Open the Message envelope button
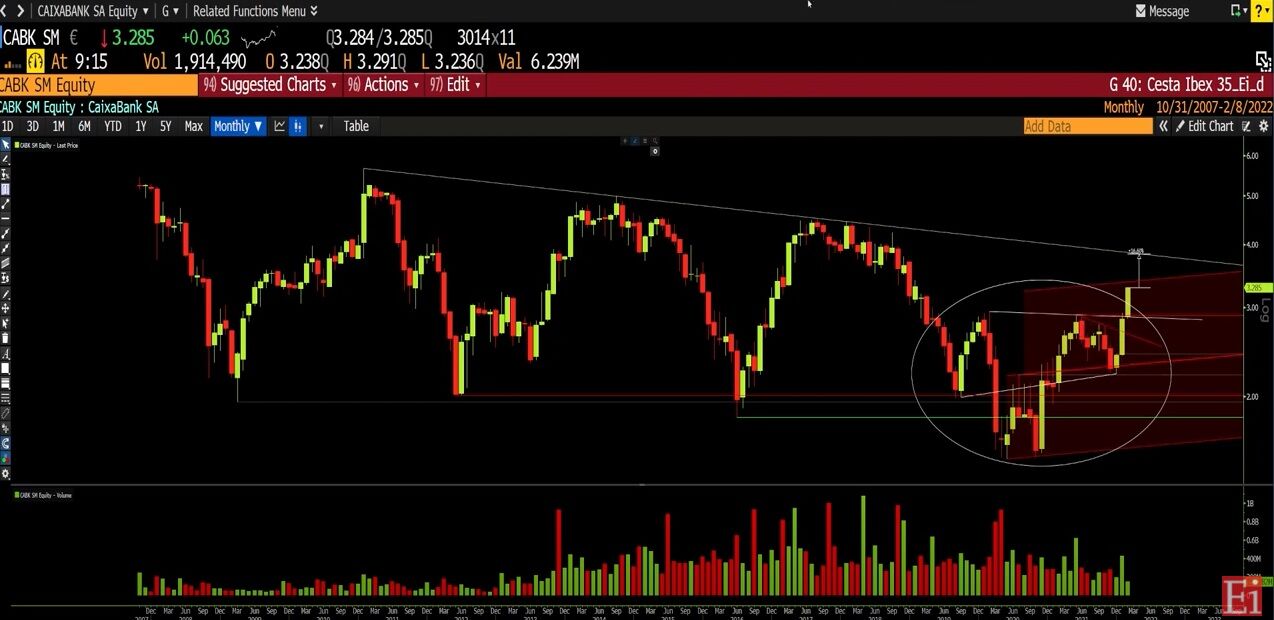The height and width of the screenshot is (620, 1274). click(1163, 11)
